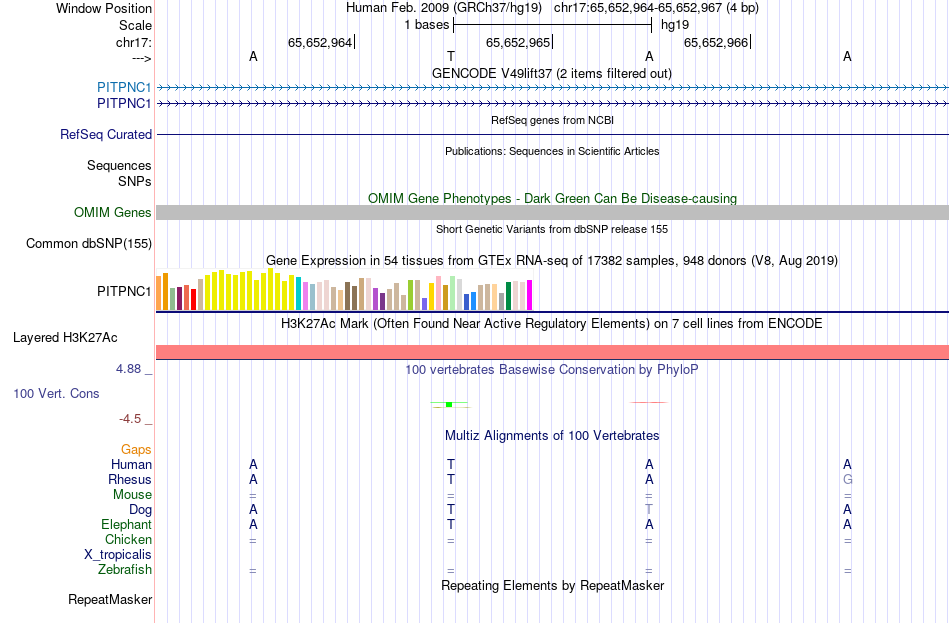Image resolution: width=950 pixels, height=623 pixels.
Task: Click the PITPNC1 label beside the GTEx chart
Action: pyautogui.click(x=124, y=292)
